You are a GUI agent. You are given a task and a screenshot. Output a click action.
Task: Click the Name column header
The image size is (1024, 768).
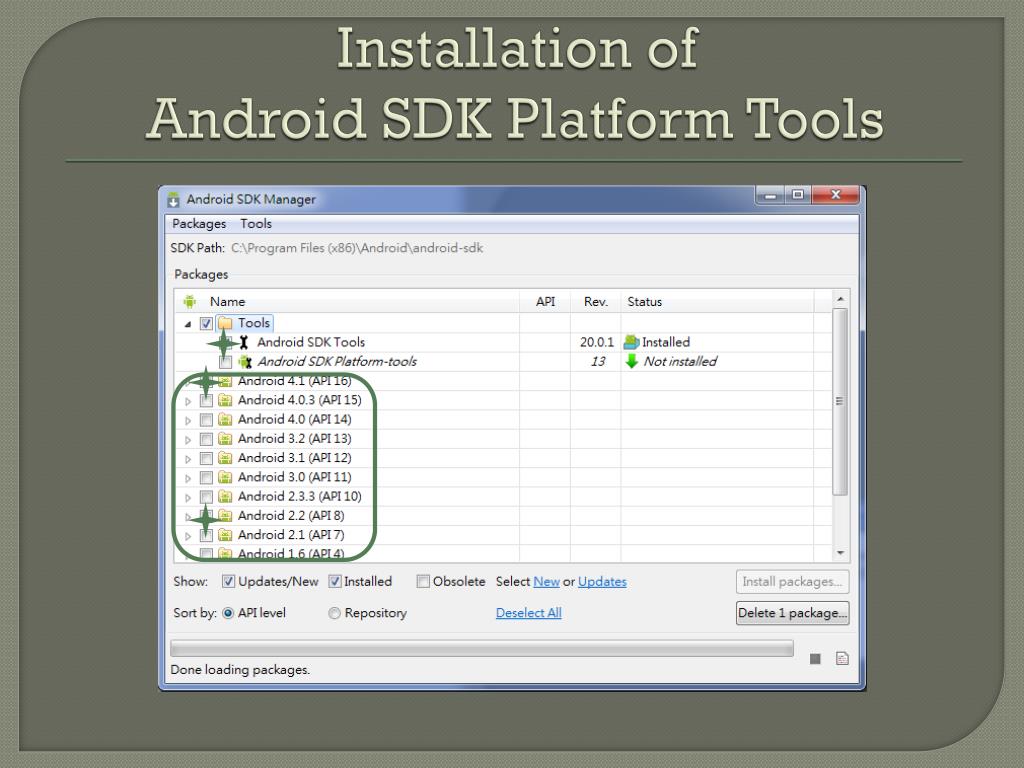point(347,301)
